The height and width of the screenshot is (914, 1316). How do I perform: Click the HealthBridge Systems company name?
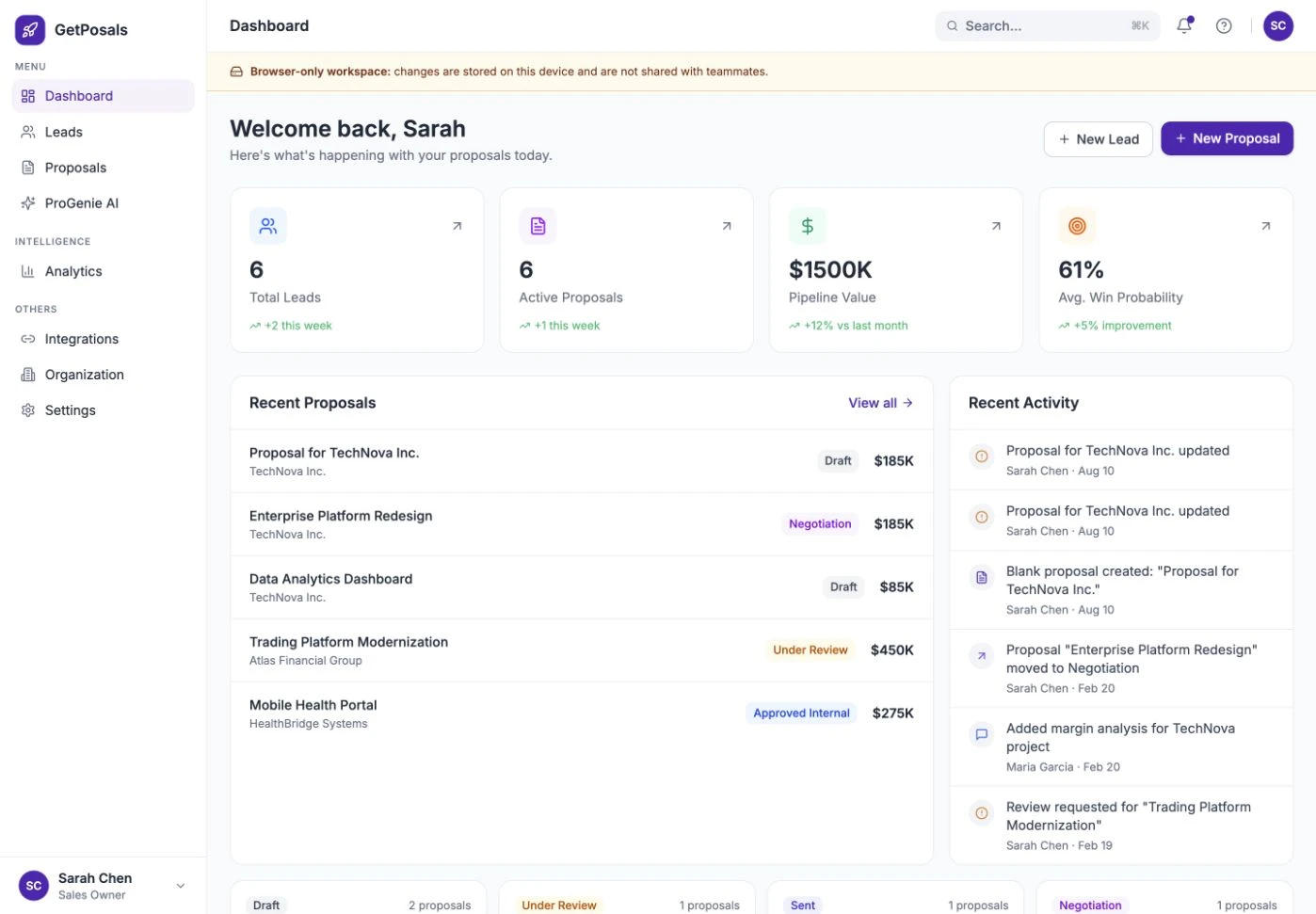click(x=309, y=724)
